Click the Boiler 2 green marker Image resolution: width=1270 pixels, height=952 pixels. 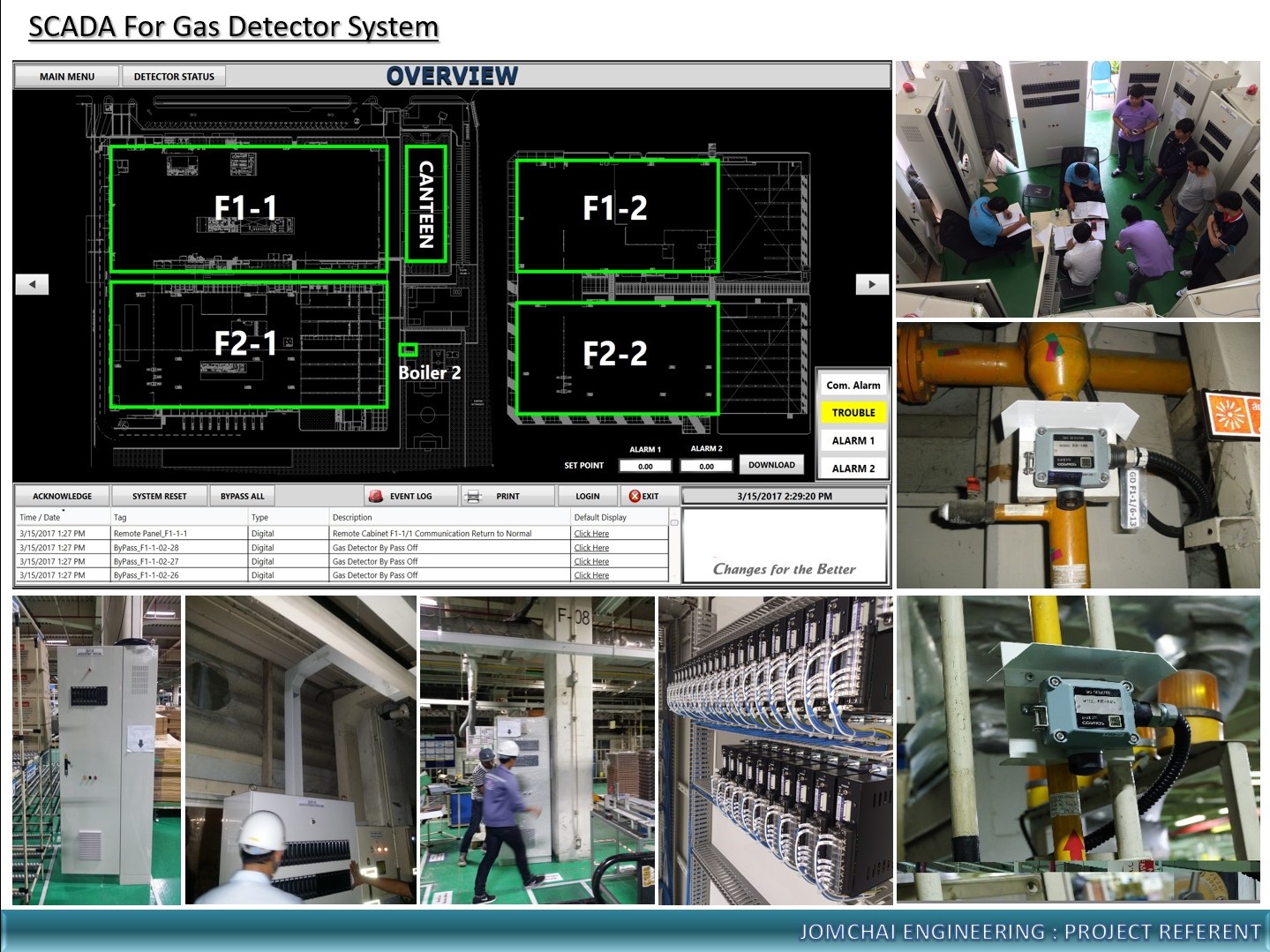point(408,350)
